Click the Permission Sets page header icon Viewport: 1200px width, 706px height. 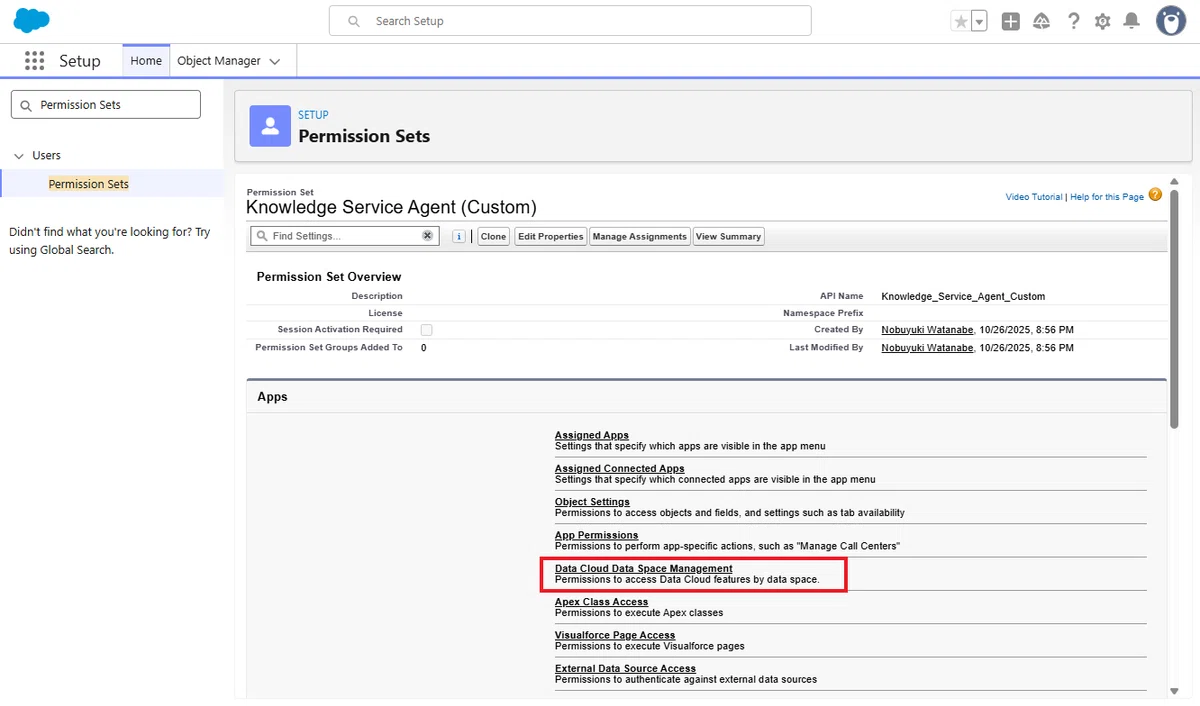click(x=269, y=125)
